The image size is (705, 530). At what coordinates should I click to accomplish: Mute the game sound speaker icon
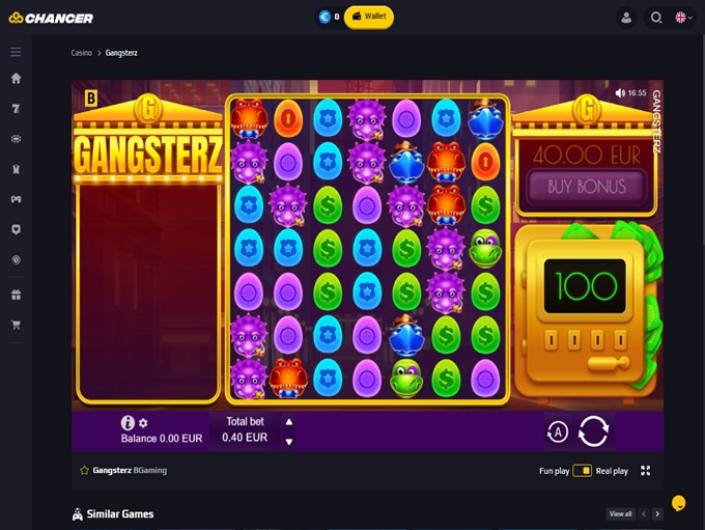620,93
